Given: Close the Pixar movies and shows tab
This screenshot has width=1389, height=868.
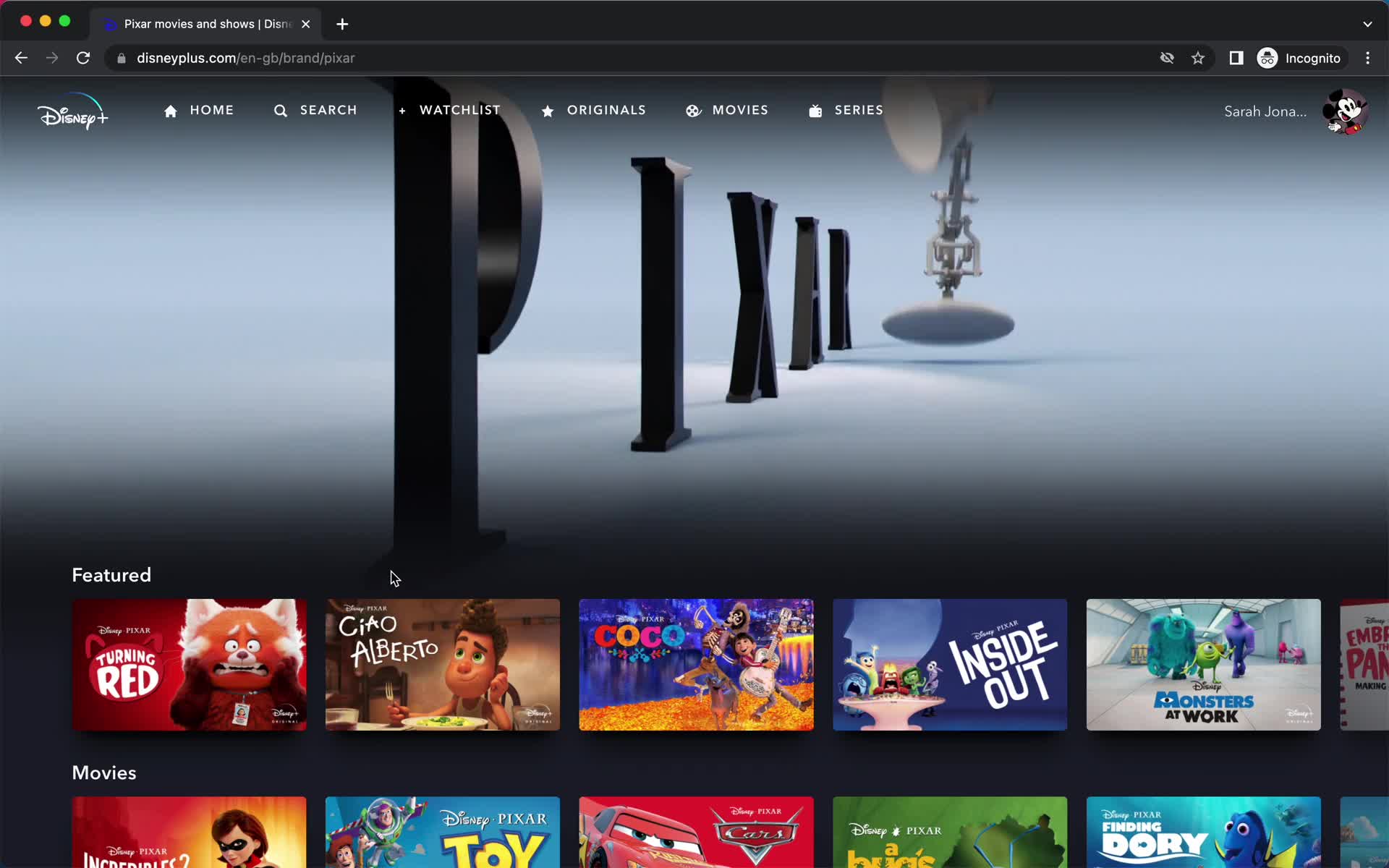Looking at the screenshot, I should click(x=306, y=24).
